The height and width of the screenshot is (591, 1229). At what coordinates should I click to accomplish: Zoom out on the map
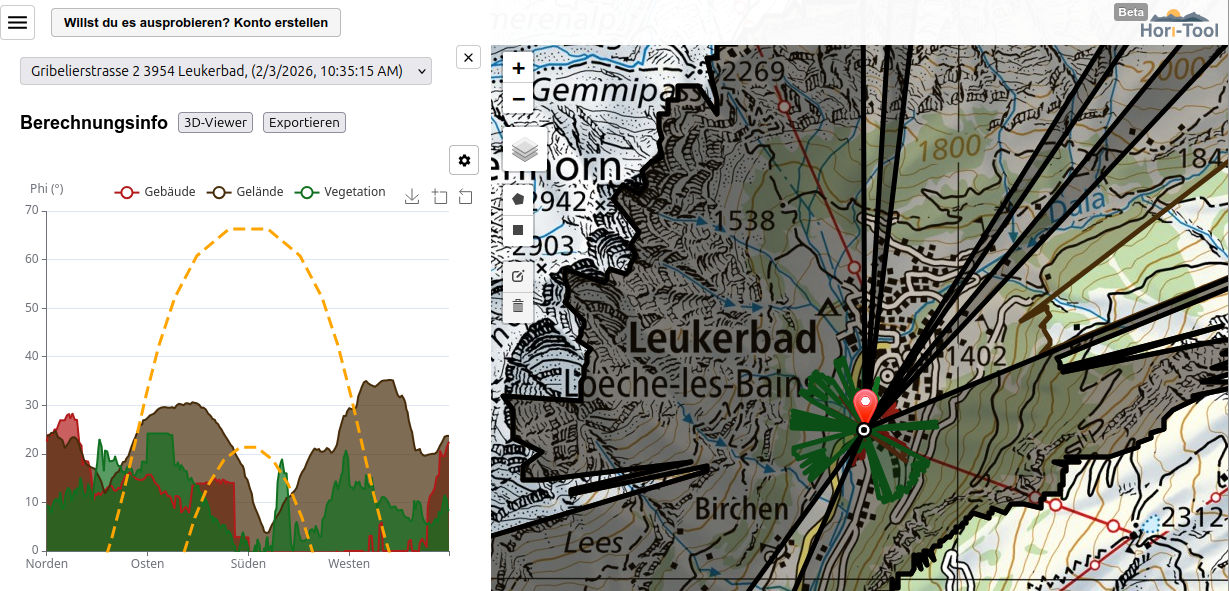(x=518, y=99)
